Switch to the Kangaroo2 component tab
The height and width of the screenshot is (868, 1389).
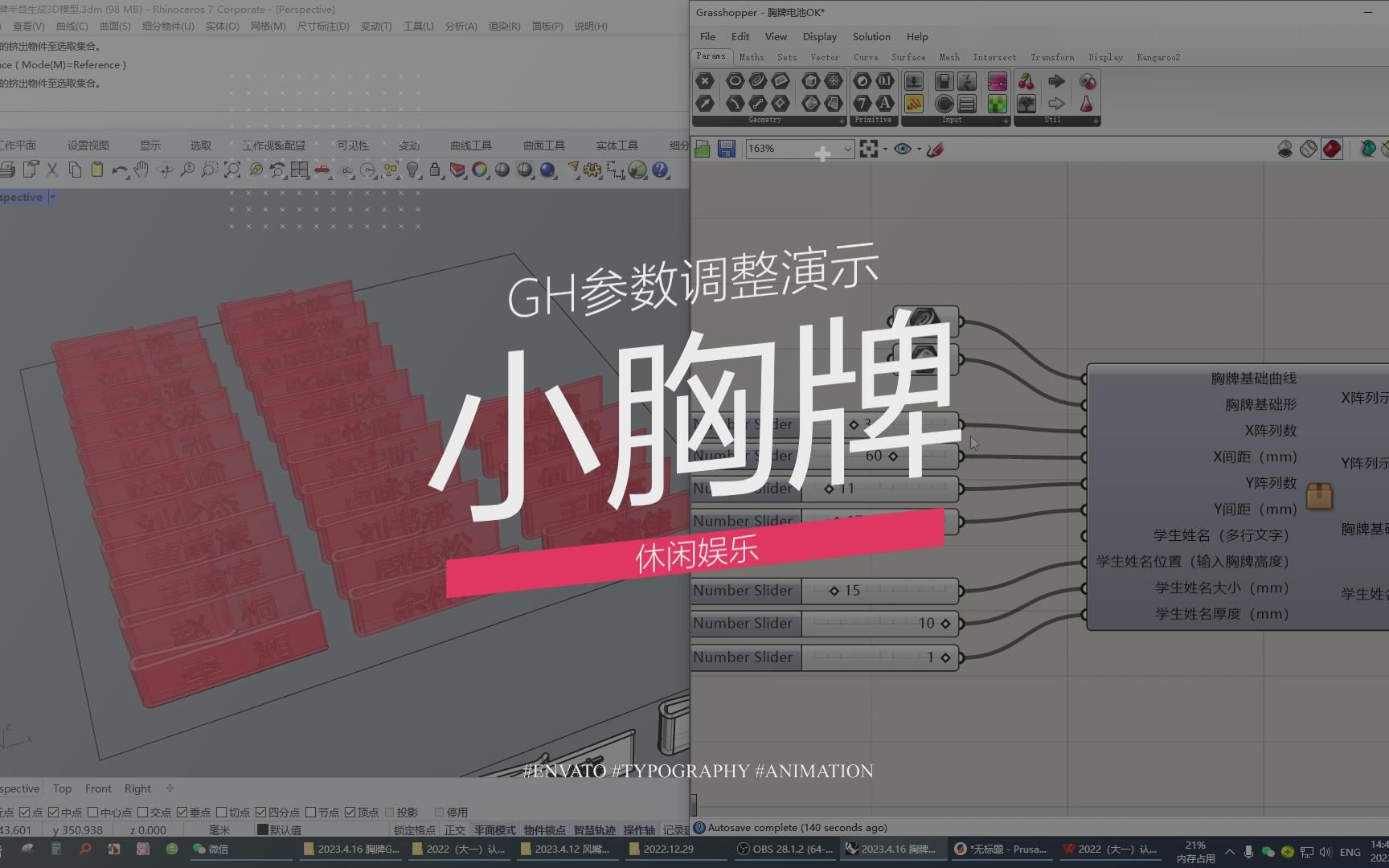click(1158, 57)
